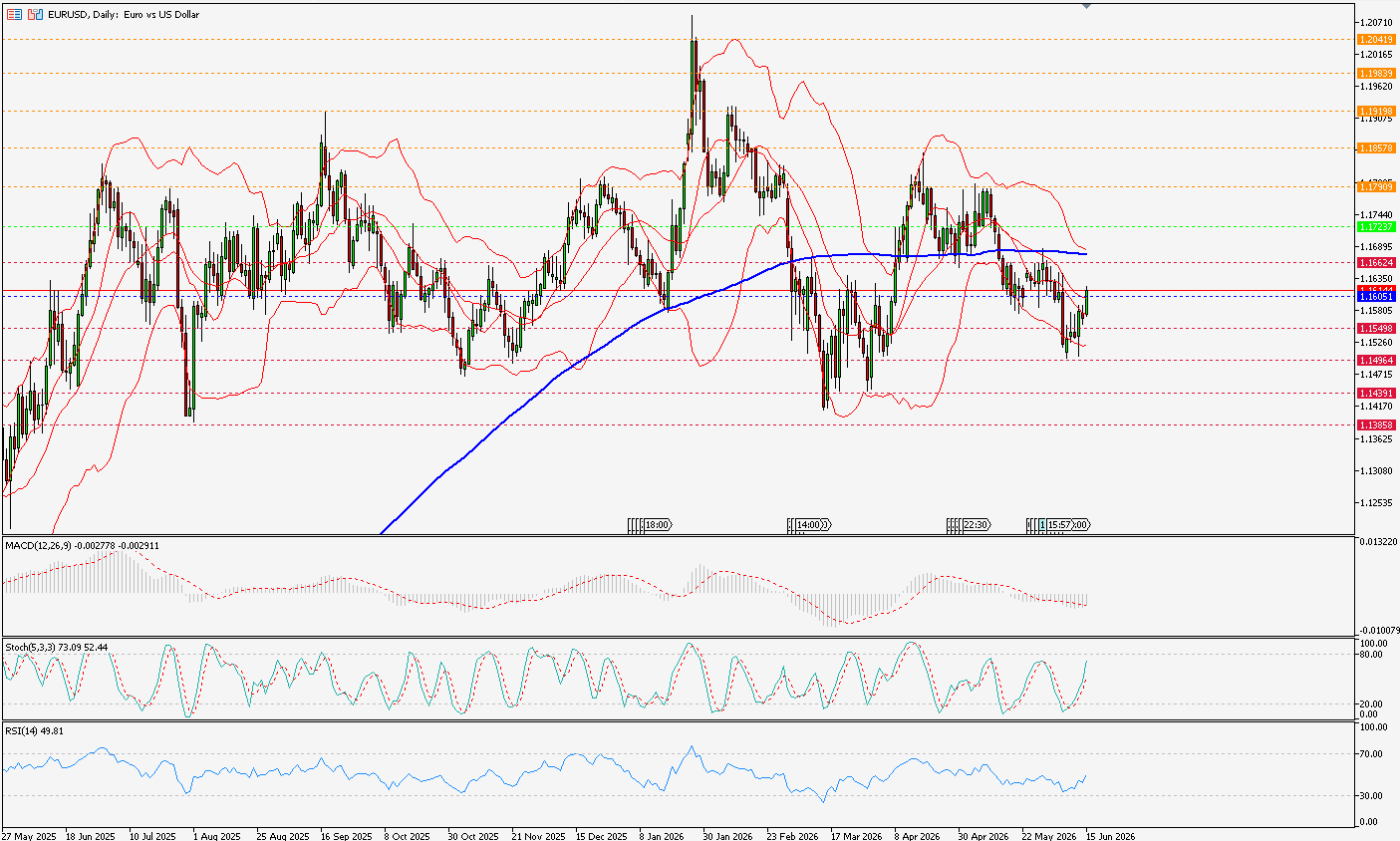This screenshot has width=1400, height=841.
Task: Select the chart shift triangle marker at top
Action: click(x=1086, y=6)
